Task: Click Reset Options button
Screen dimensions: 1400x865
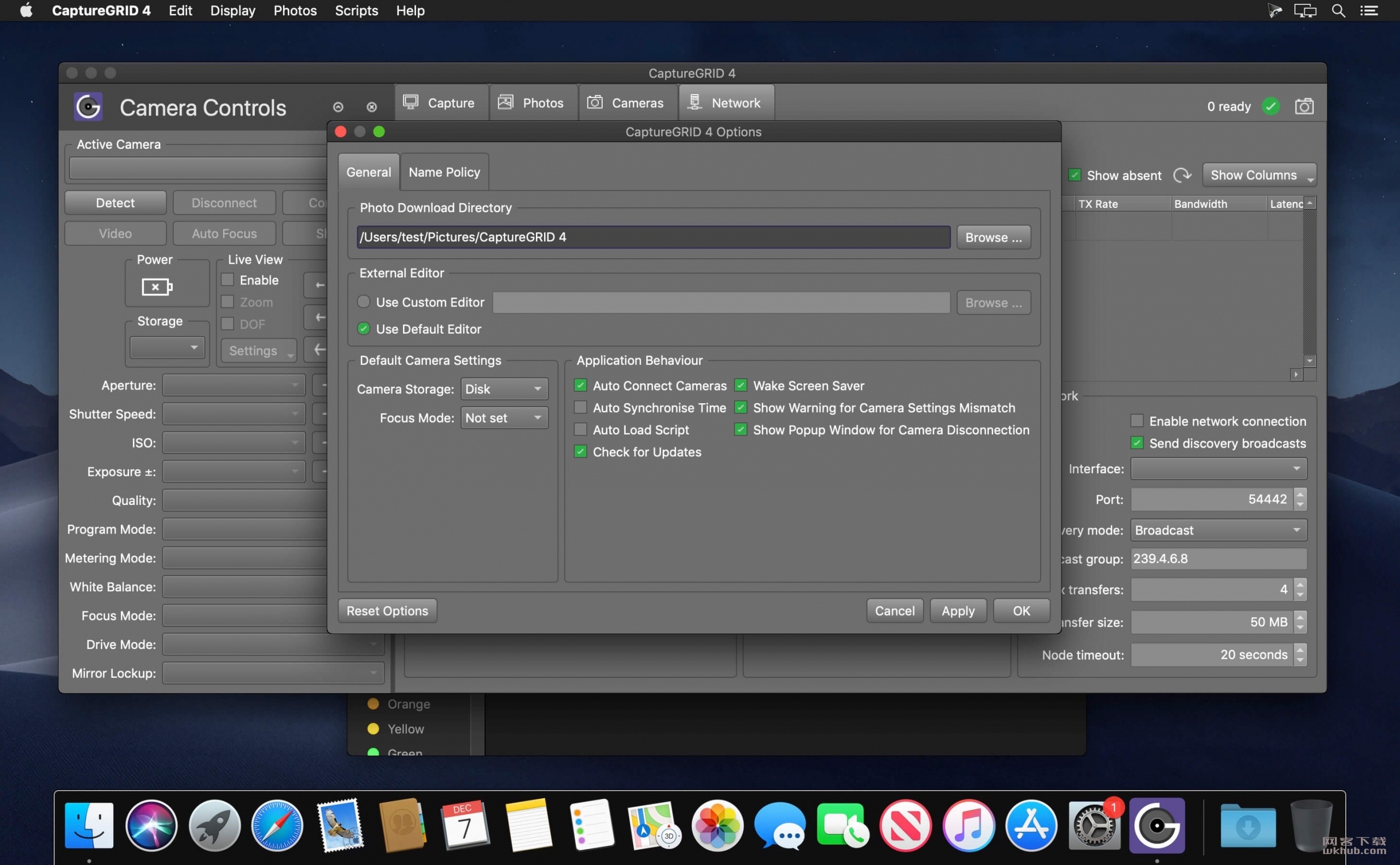Action: 387,611
